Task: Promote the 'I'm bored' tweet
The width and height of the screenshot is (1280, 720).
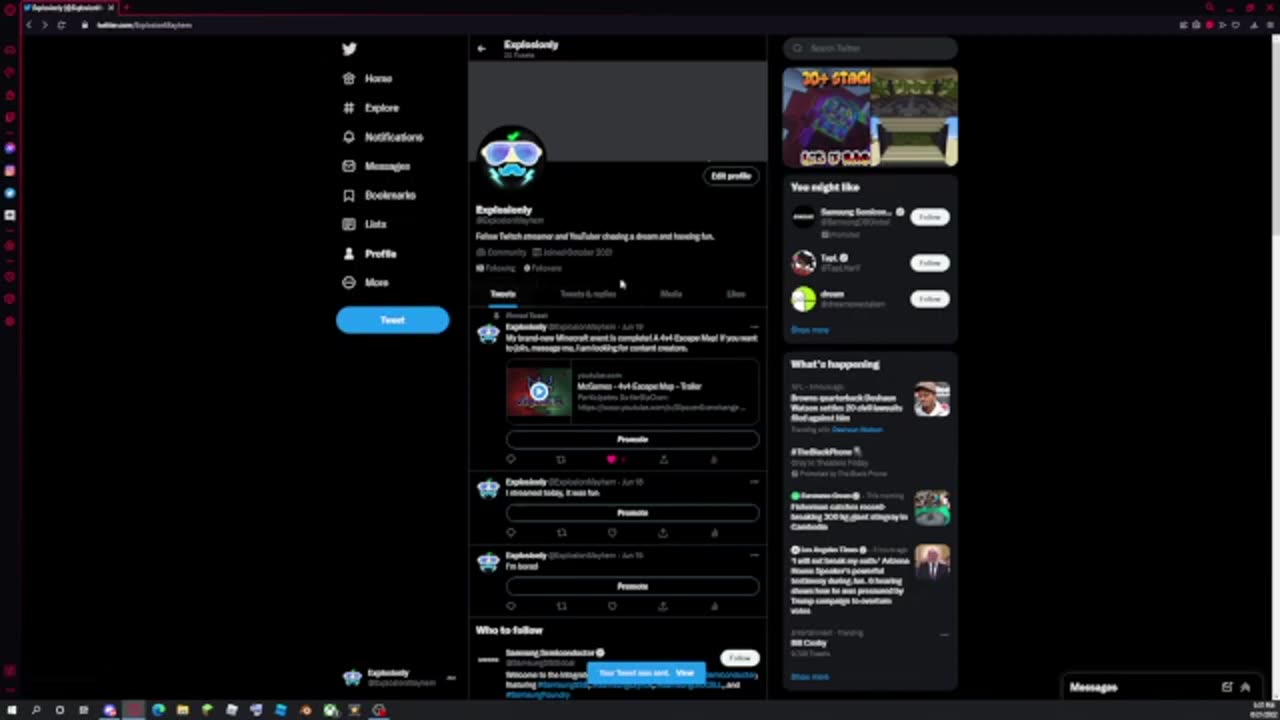Action: tap(632, 586)
